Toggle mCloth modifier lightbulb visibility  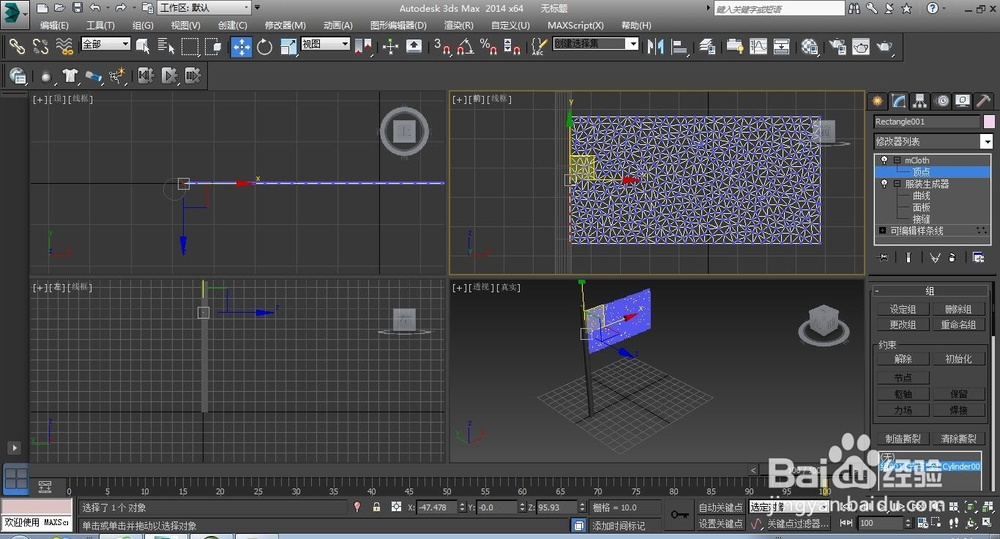coord(884,160)
